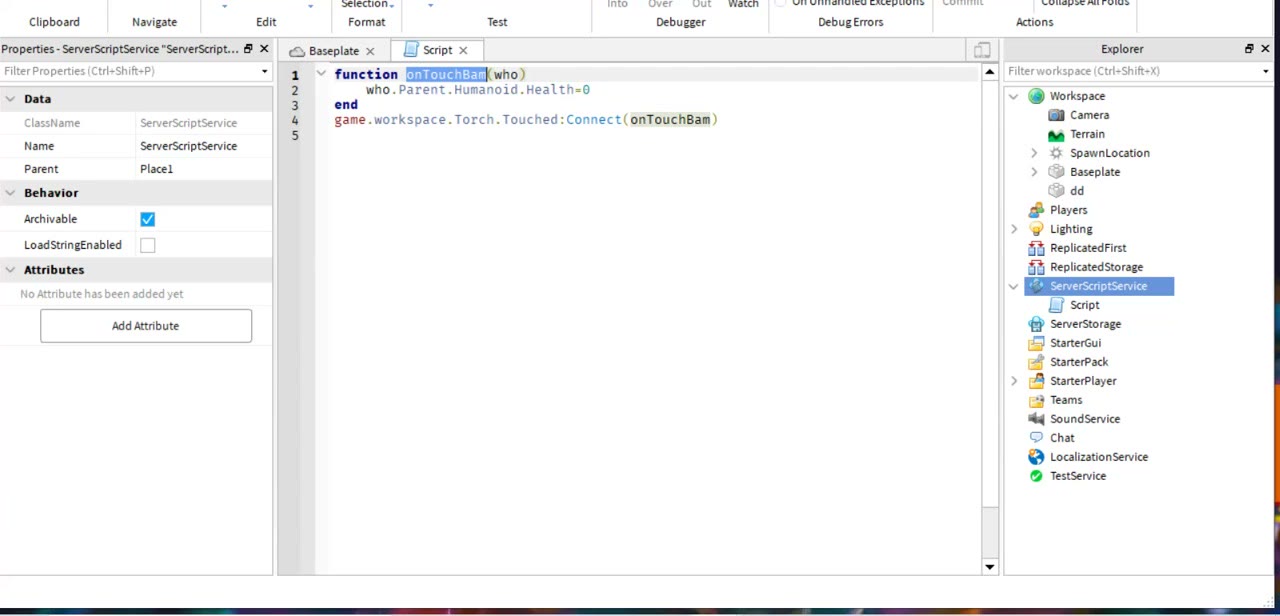This screenshot has height=616, width=1280.
Task: Collapse the Attributes section
Action: coord(10,270)
